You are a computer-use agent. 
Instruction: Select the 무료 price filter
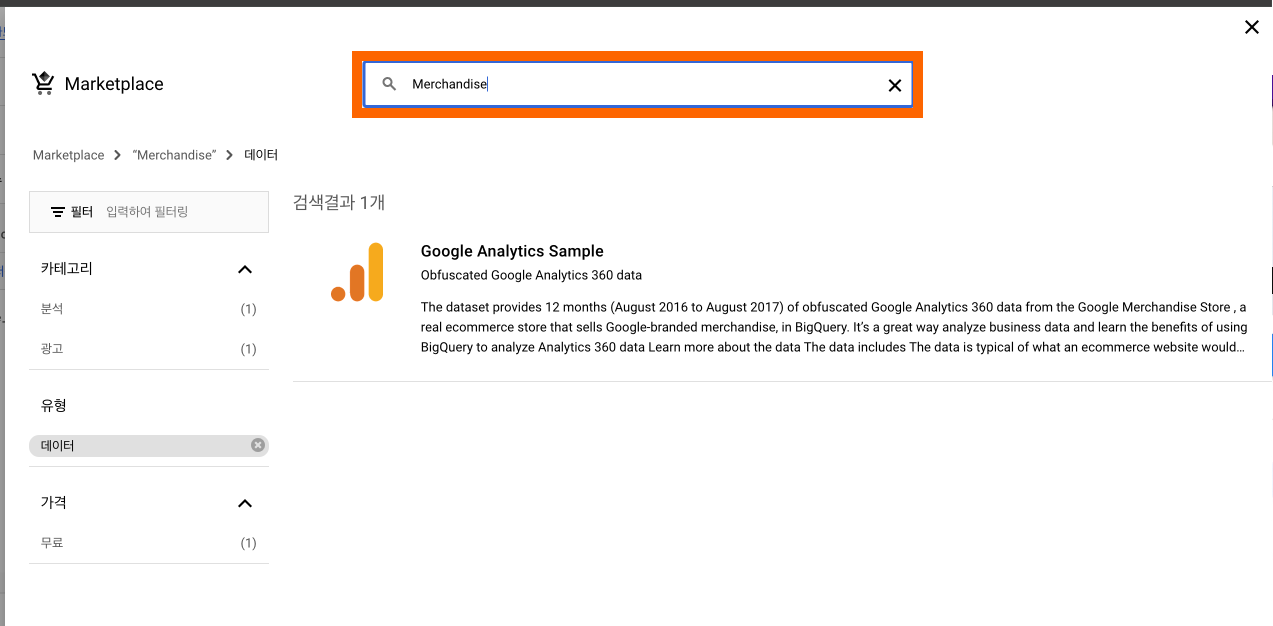pyautogui.click(x=149, y=543)
